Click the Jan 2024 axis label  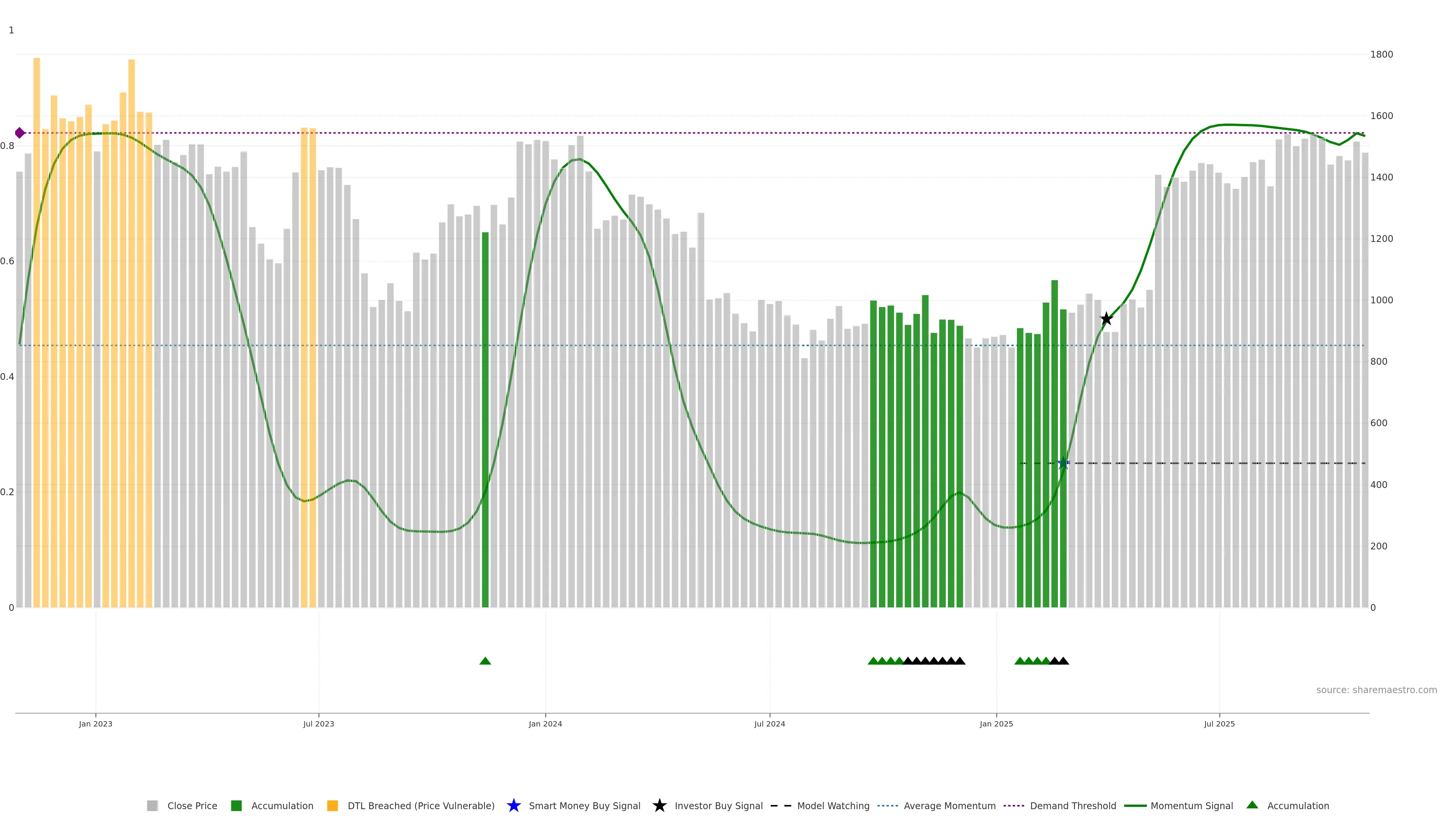click(545, 723)
